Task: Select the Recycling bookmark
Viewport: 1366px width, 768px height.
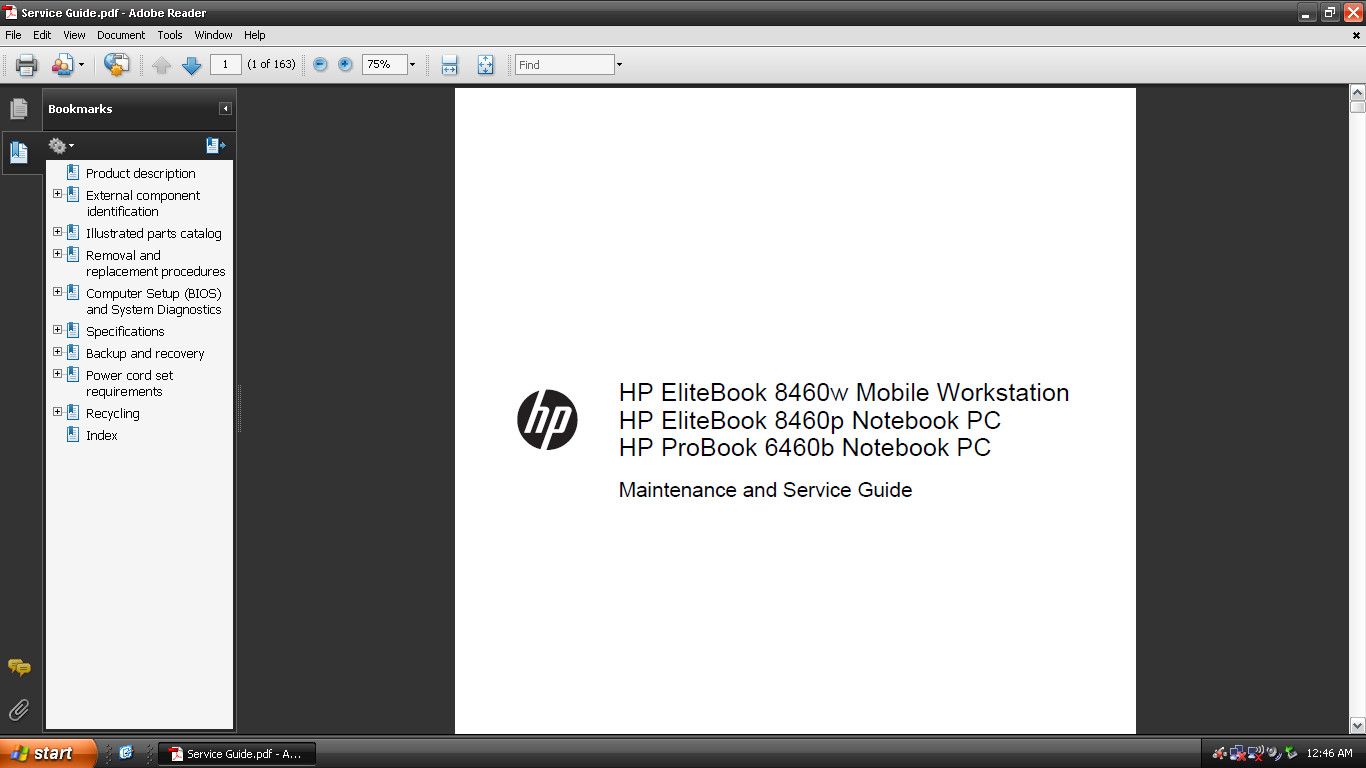Action: coord(113,413)
